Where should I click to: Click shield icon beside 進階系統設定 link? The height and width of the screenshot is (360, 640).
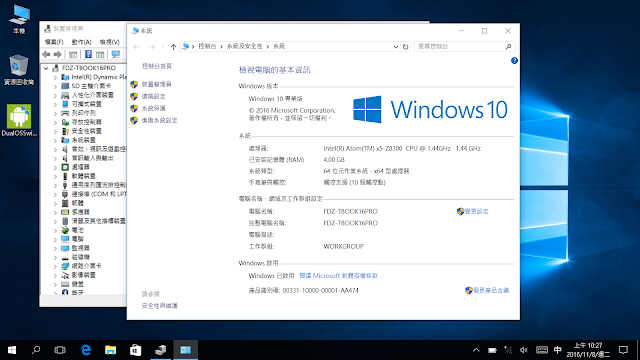134,120
